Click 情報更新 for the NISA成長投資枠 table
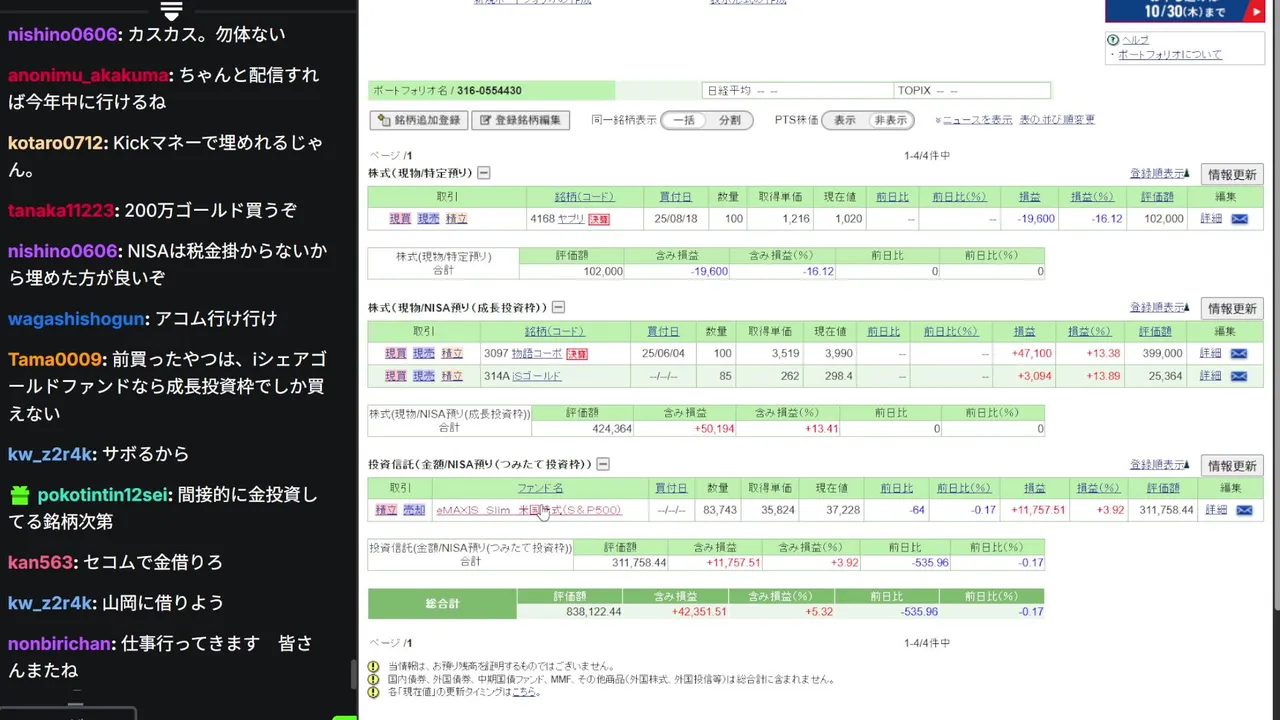 1232,309
